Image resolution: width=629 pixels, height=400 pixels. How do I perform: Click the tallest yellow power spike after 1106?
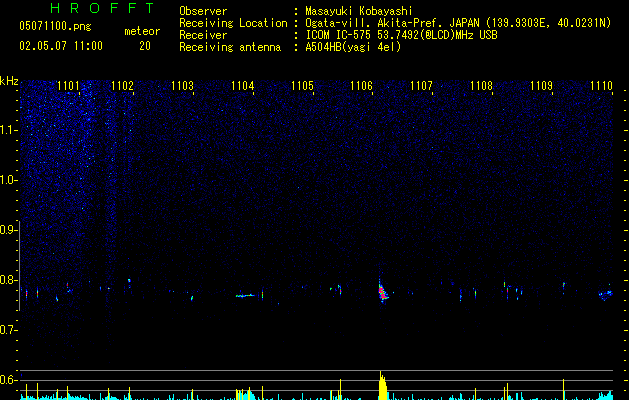coord(383,385)
